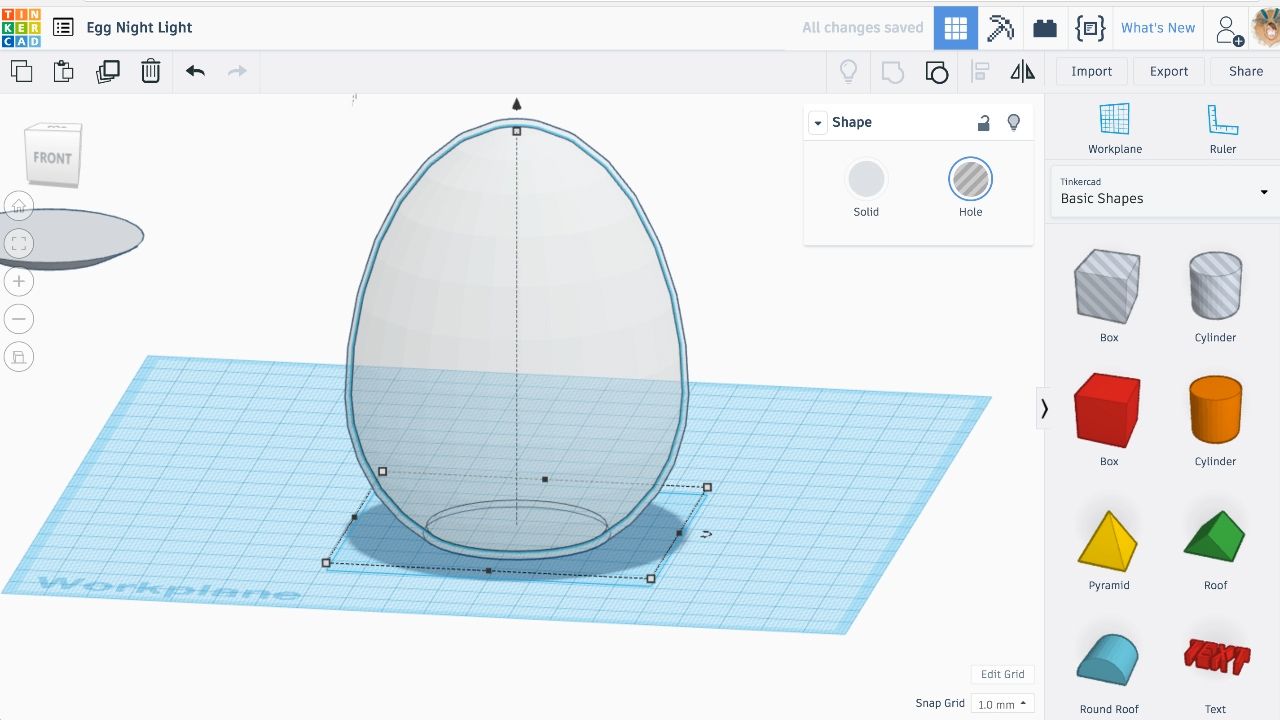Open the Blocks pickaxe mode

[1000, 28]
